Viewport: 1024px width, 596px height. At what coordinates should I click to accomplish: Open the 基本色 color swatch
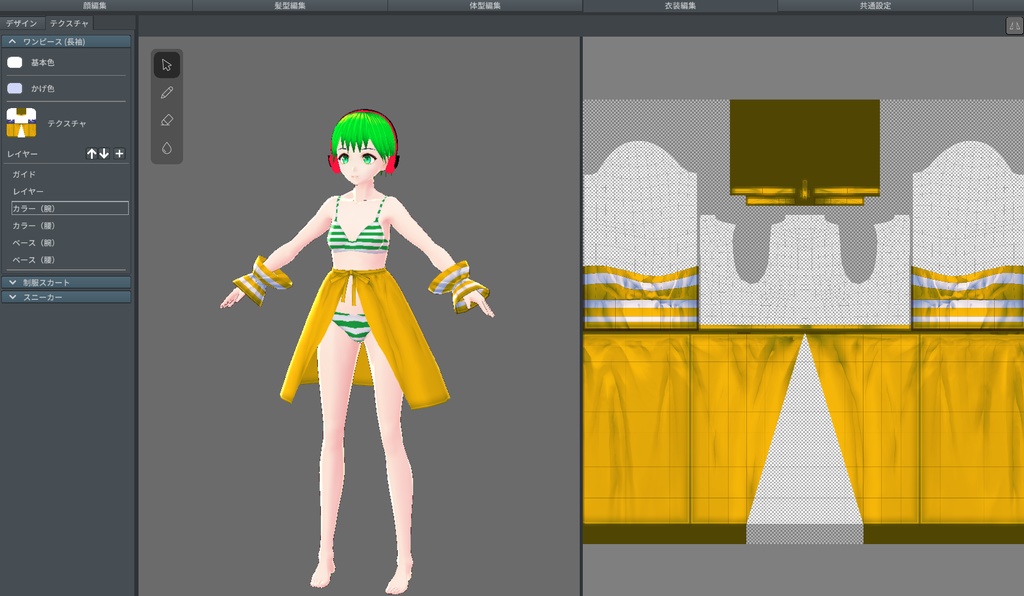[15, 62]
